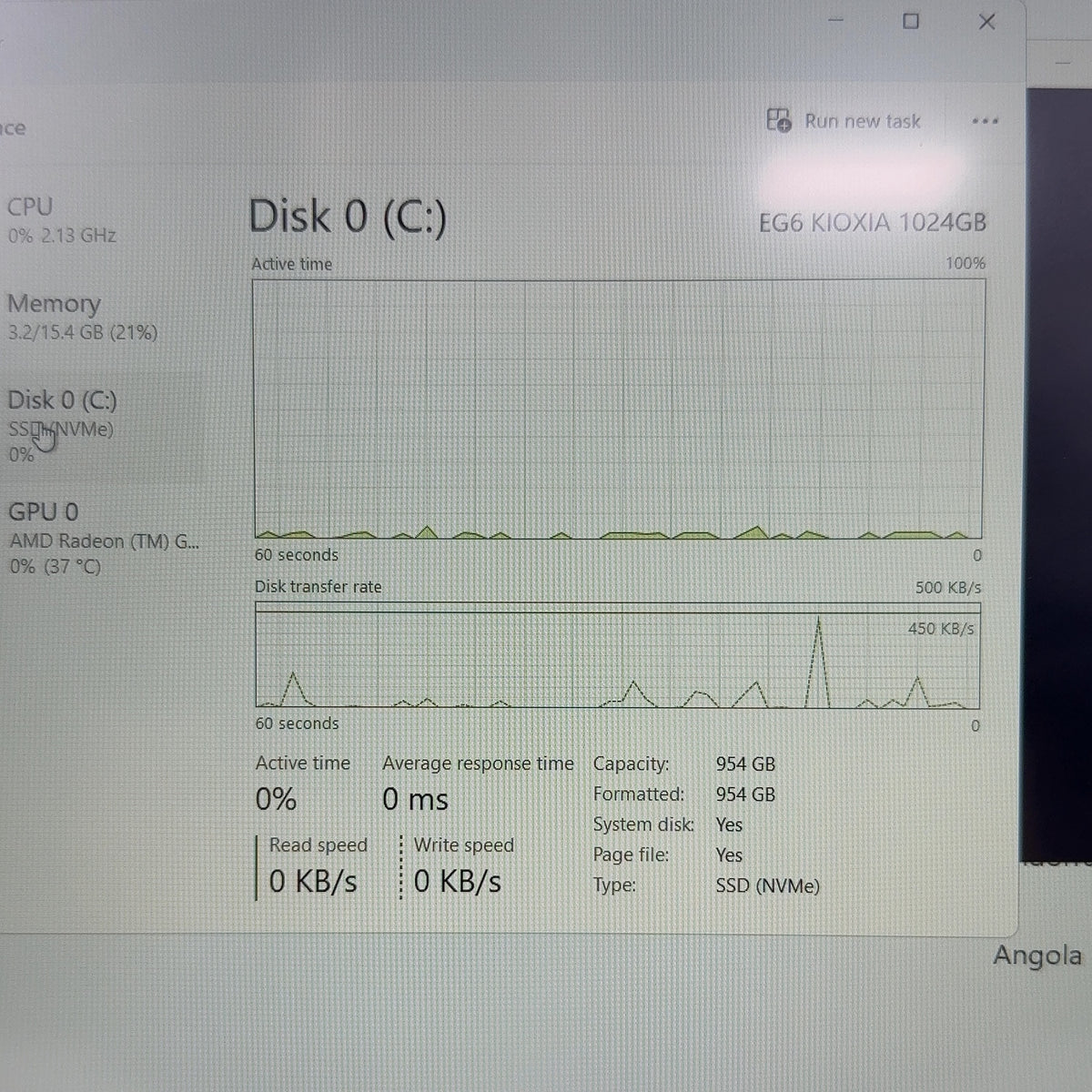This screenshot has height=1092, width=1092.
Task: Open the three-dot more options menu
Action: pos(985,121)
